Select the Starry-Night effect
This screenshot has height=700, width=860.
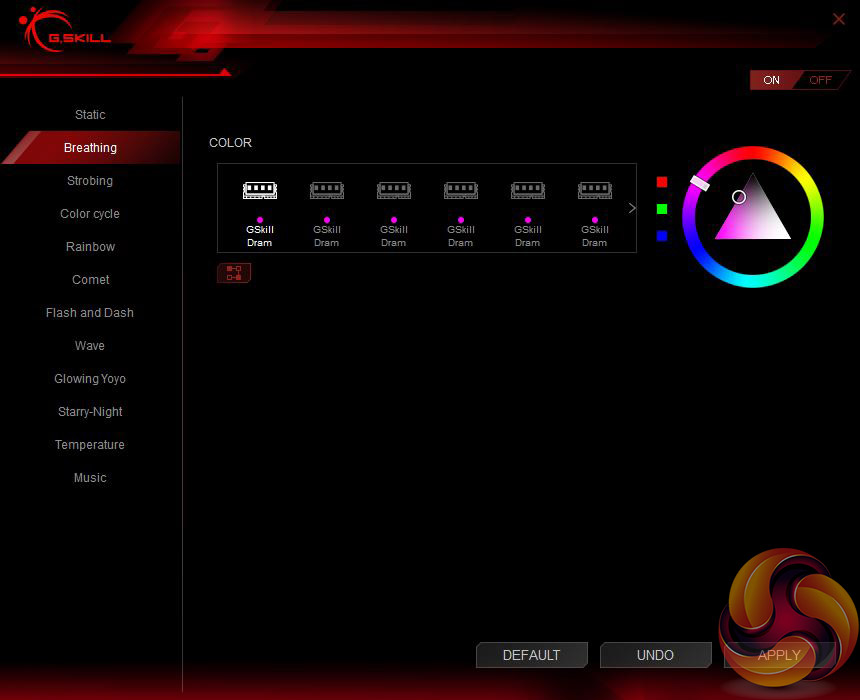pyautogui.click(x=90, y=412)
